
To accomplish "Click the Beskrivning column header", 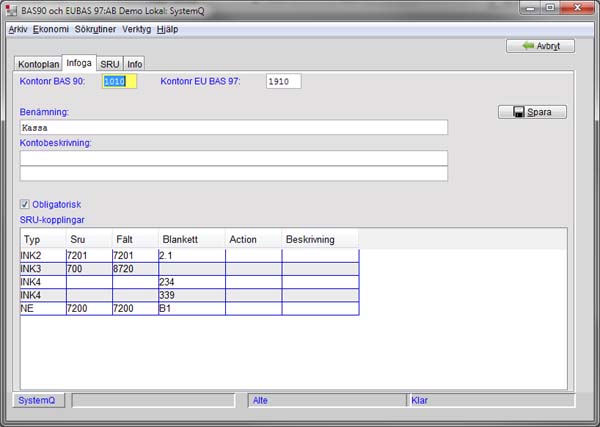I will (321, 240).
